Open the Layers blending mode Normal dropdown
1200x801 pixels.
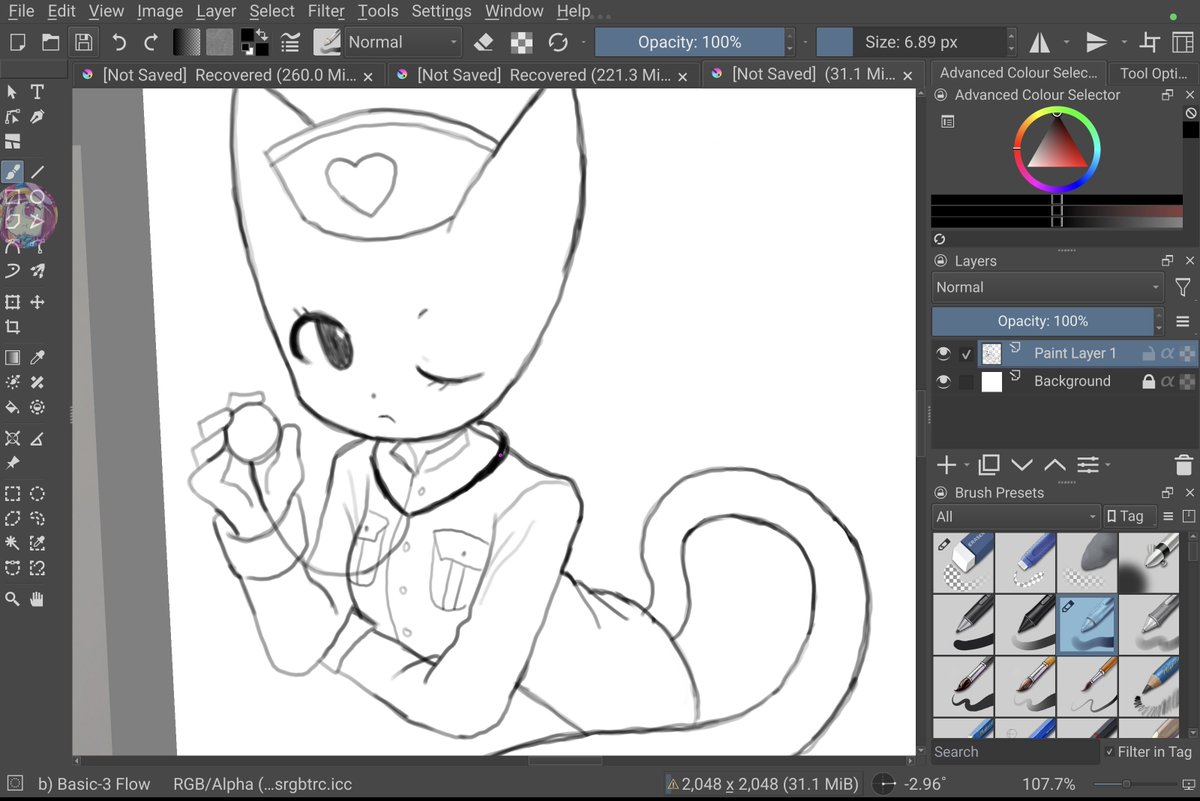[x=1047, y=287]
